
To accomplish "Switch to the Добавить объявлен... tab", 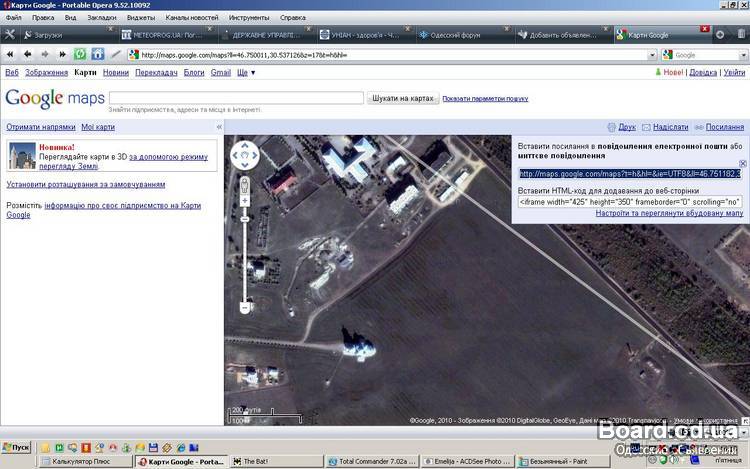I will (x=563, y=35).
